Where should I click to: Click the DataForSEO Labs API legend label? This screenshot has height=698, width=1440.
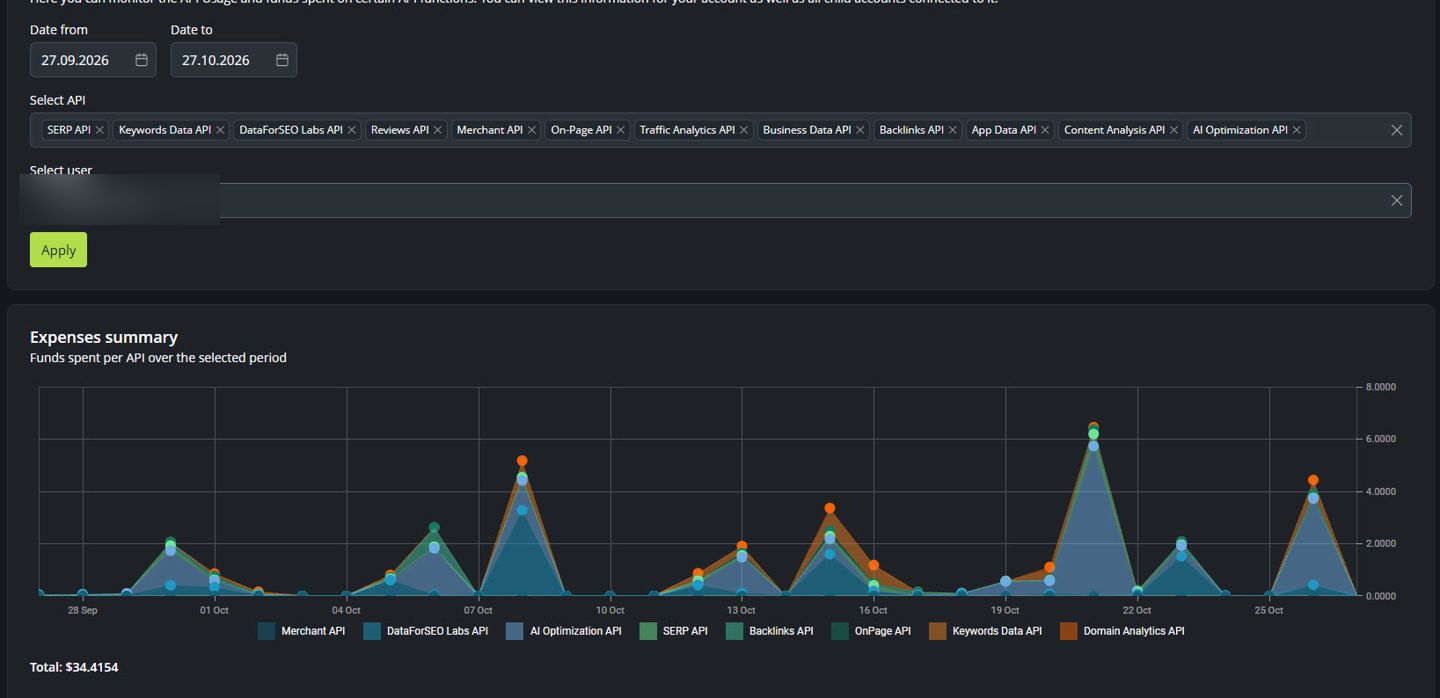pyautogui.click(x=438, y=631)
